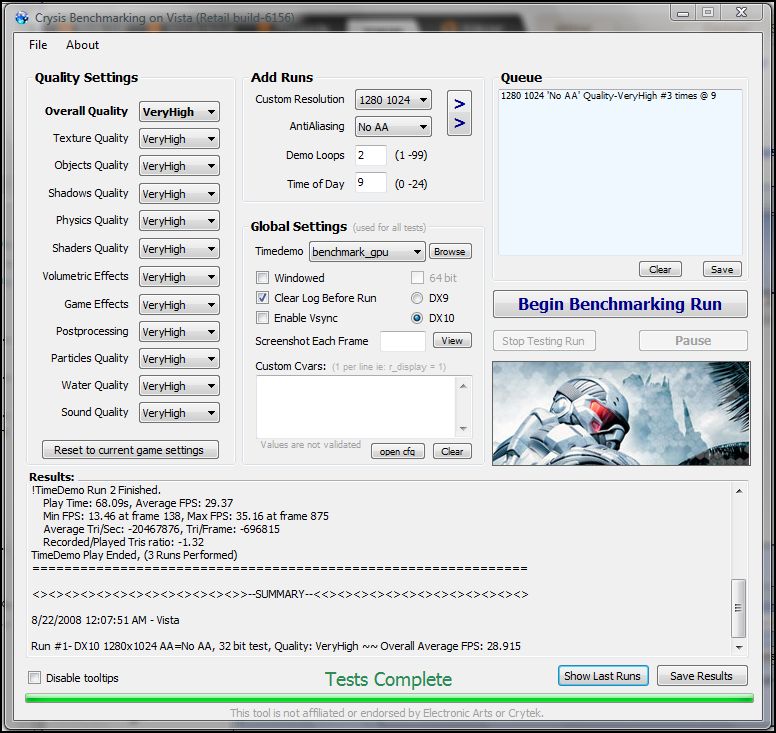The width and height of the screenshot is (776, 733).
Task: Click View next to Screenshot Each Frame
Action: [x=452, y=341]
